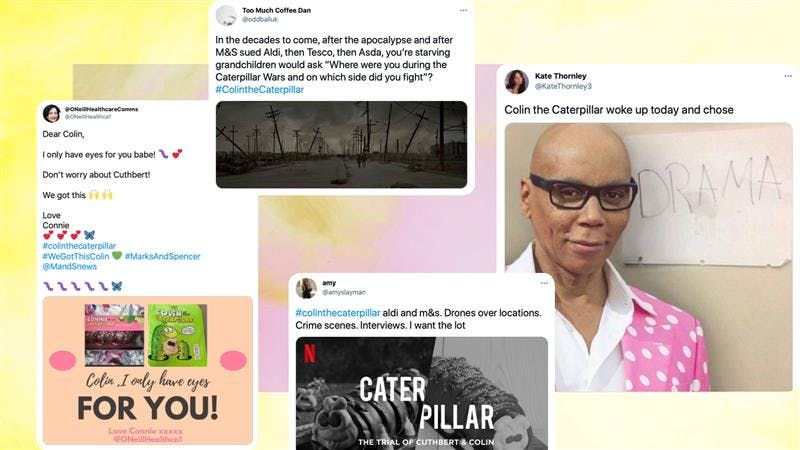The height and width of the screenshot is (450, 800).
Task: Open the 'For You' Connie card image
Action: (147, 370)
